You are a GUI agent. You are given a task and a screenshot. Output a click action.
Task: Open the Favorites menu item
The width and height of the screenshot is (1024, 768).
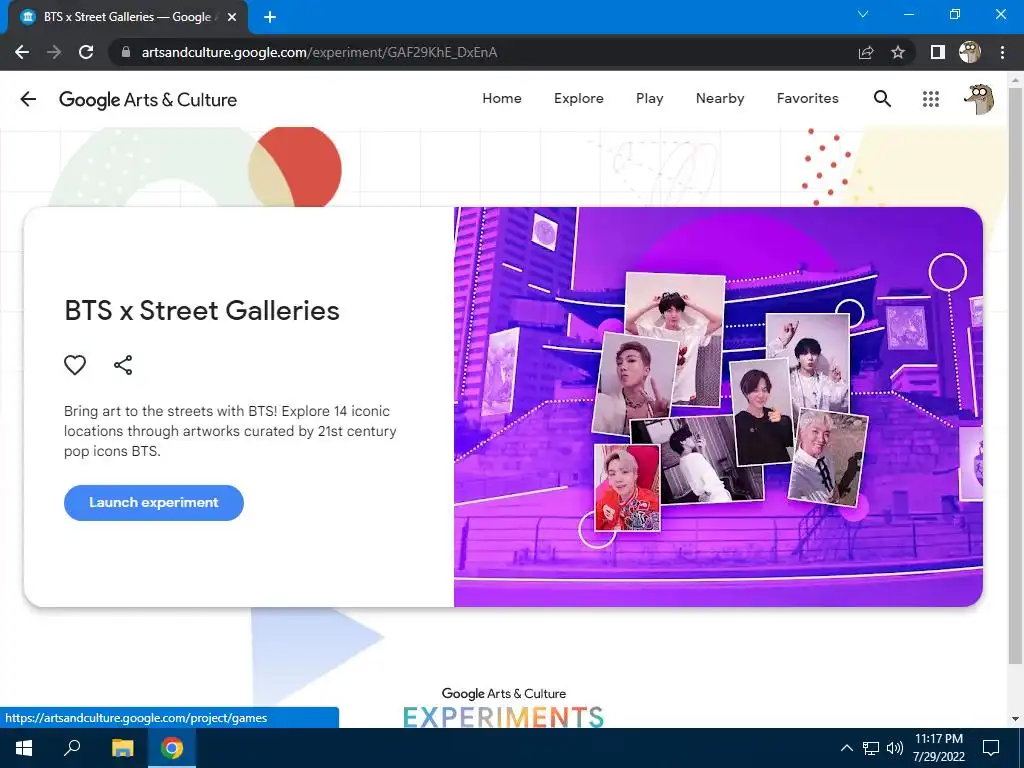[x=807, y=99]
